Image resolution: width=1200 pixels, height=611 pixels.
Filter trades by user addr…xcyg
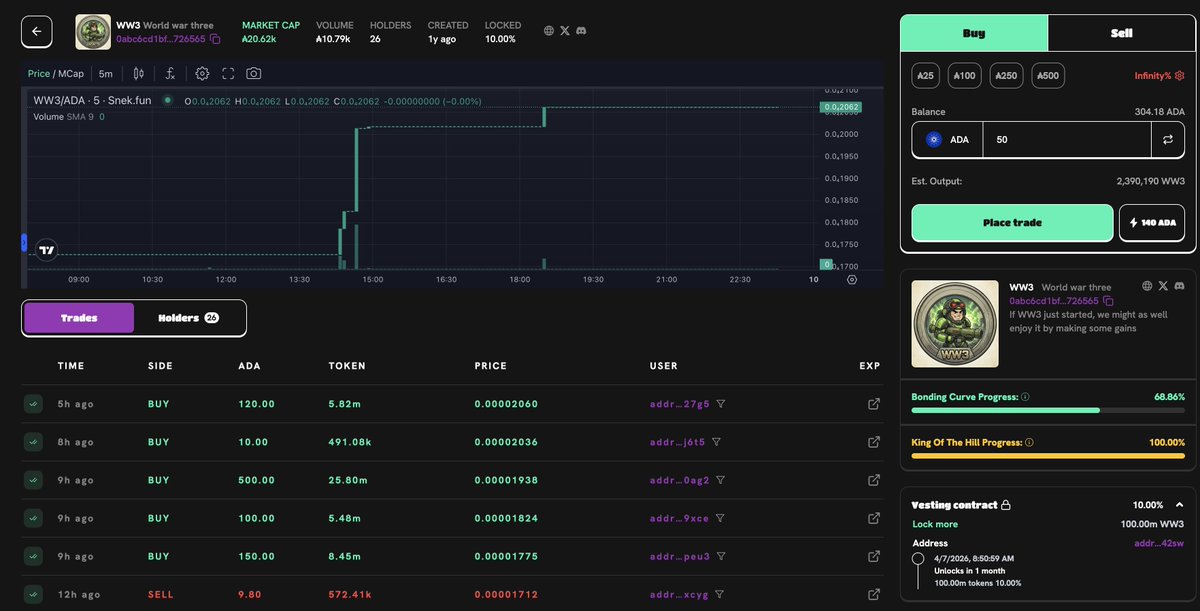pyautogui.click(x=720, y=594)
